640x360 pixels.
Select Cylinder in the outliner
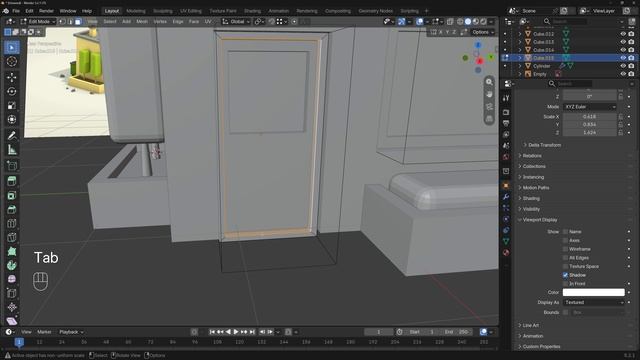pos(542,66)
